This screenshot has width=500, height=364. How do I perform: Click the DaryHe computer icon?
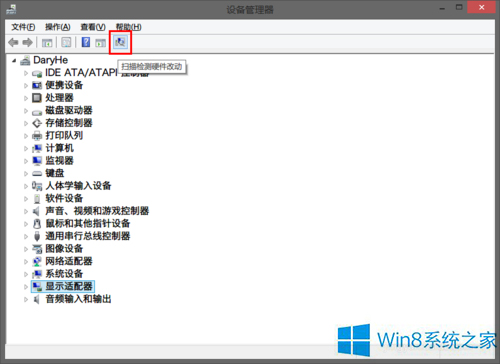[25, 61]
